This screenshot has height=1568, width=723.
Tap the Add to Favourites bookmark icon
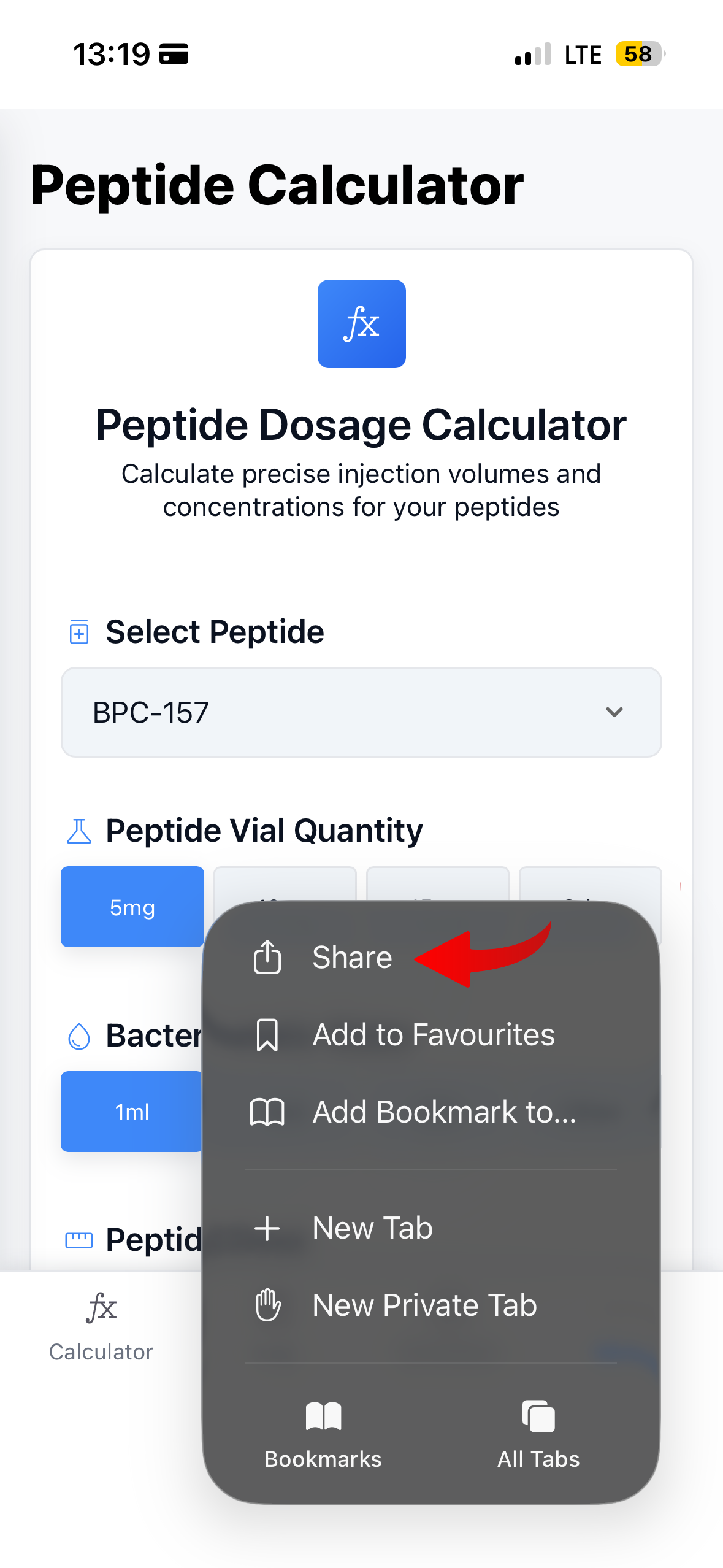click(x=267, y=1035)
